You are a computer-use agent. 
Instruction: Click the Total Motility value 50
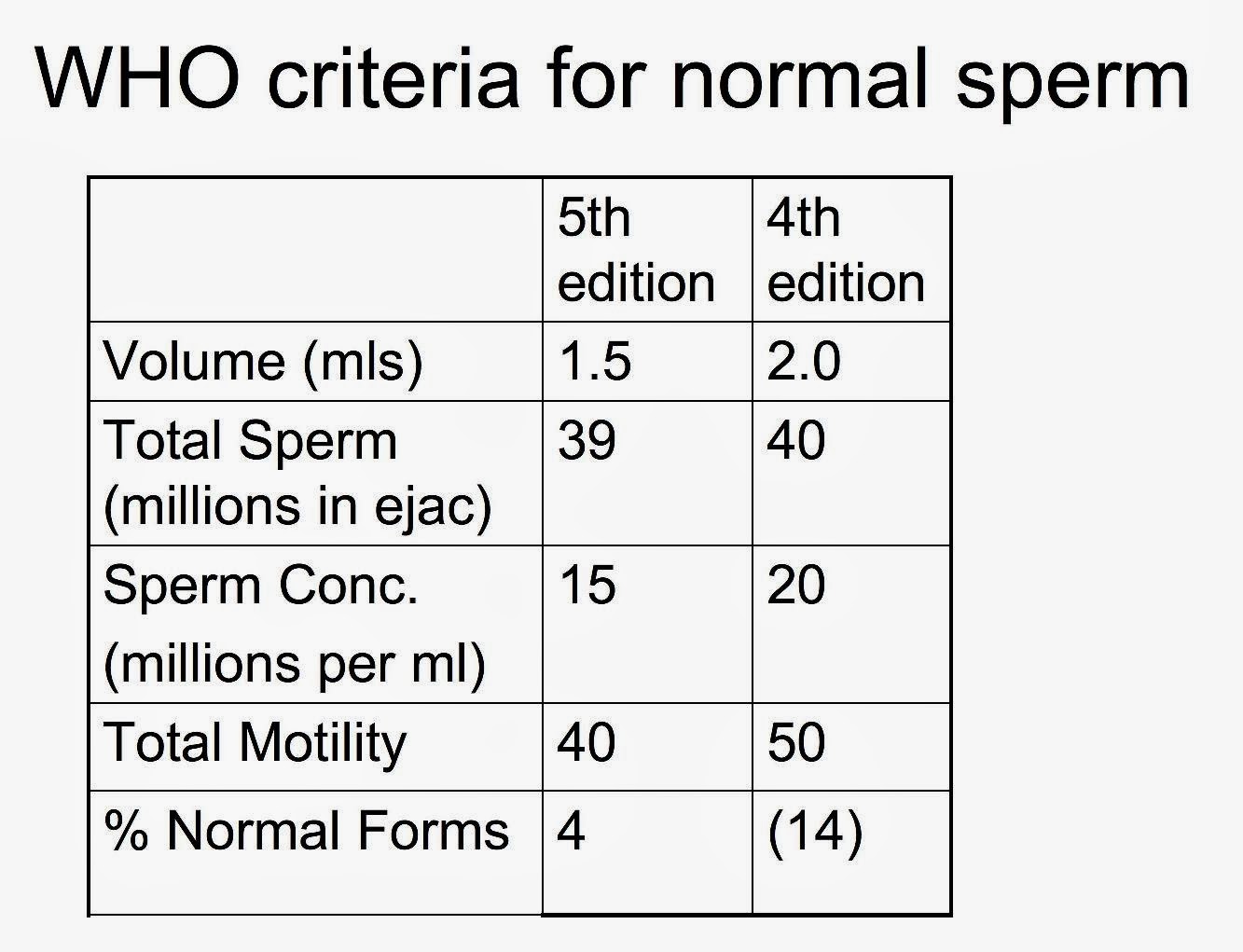pos(795,743)
